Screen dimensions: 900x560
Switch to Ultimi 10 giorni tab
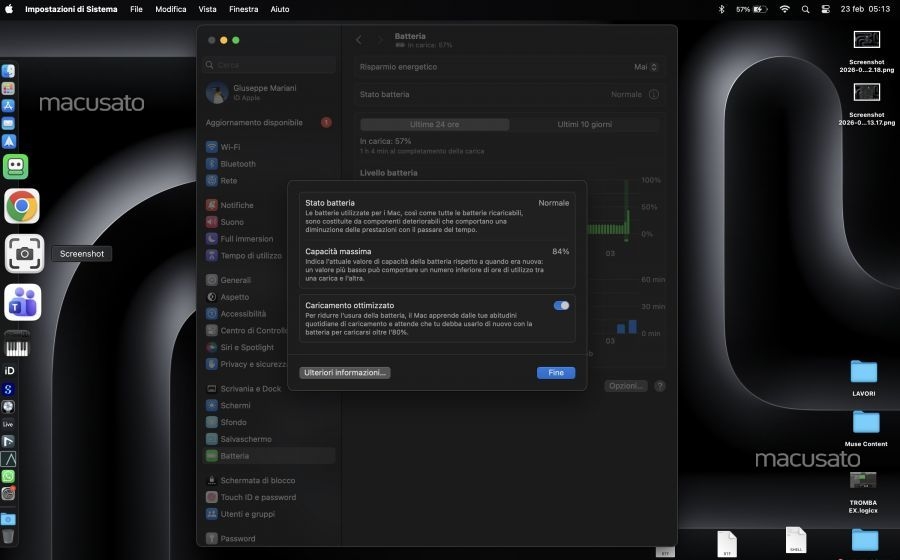pos(584,124)
